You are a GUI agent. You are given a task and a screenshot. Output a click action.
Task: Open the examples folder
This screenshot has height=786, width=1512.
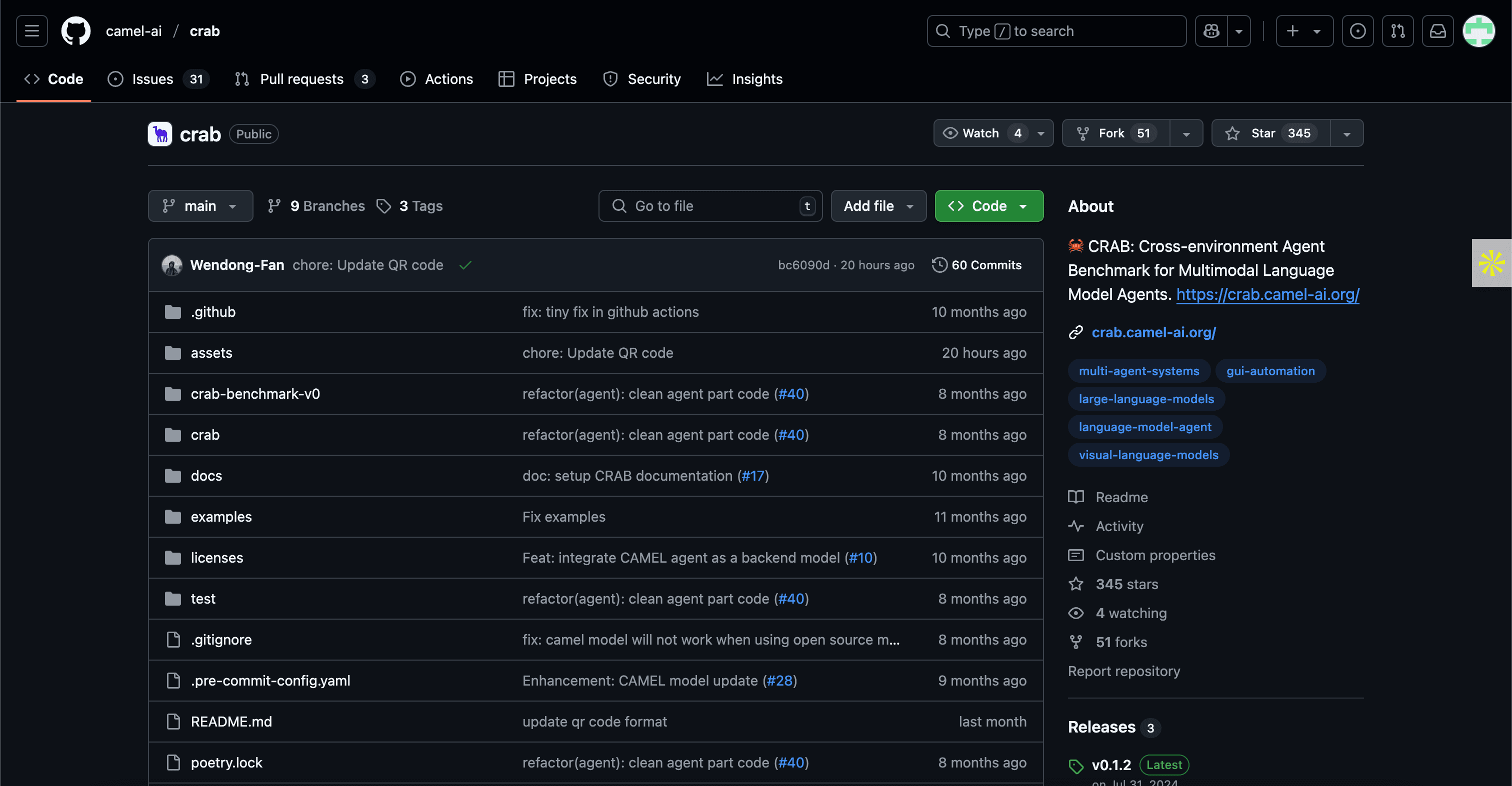[221, 517]
